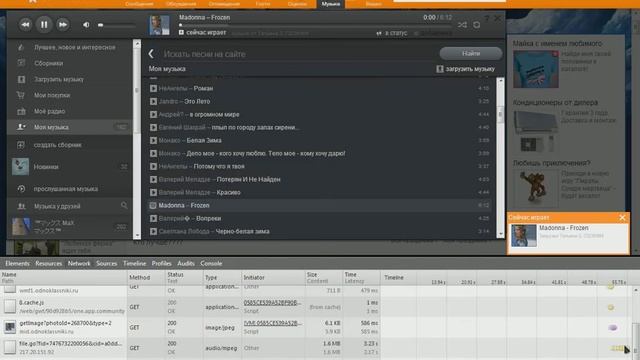
Task: Pause the playing Madonna track
Action: (x=44, y=24)
